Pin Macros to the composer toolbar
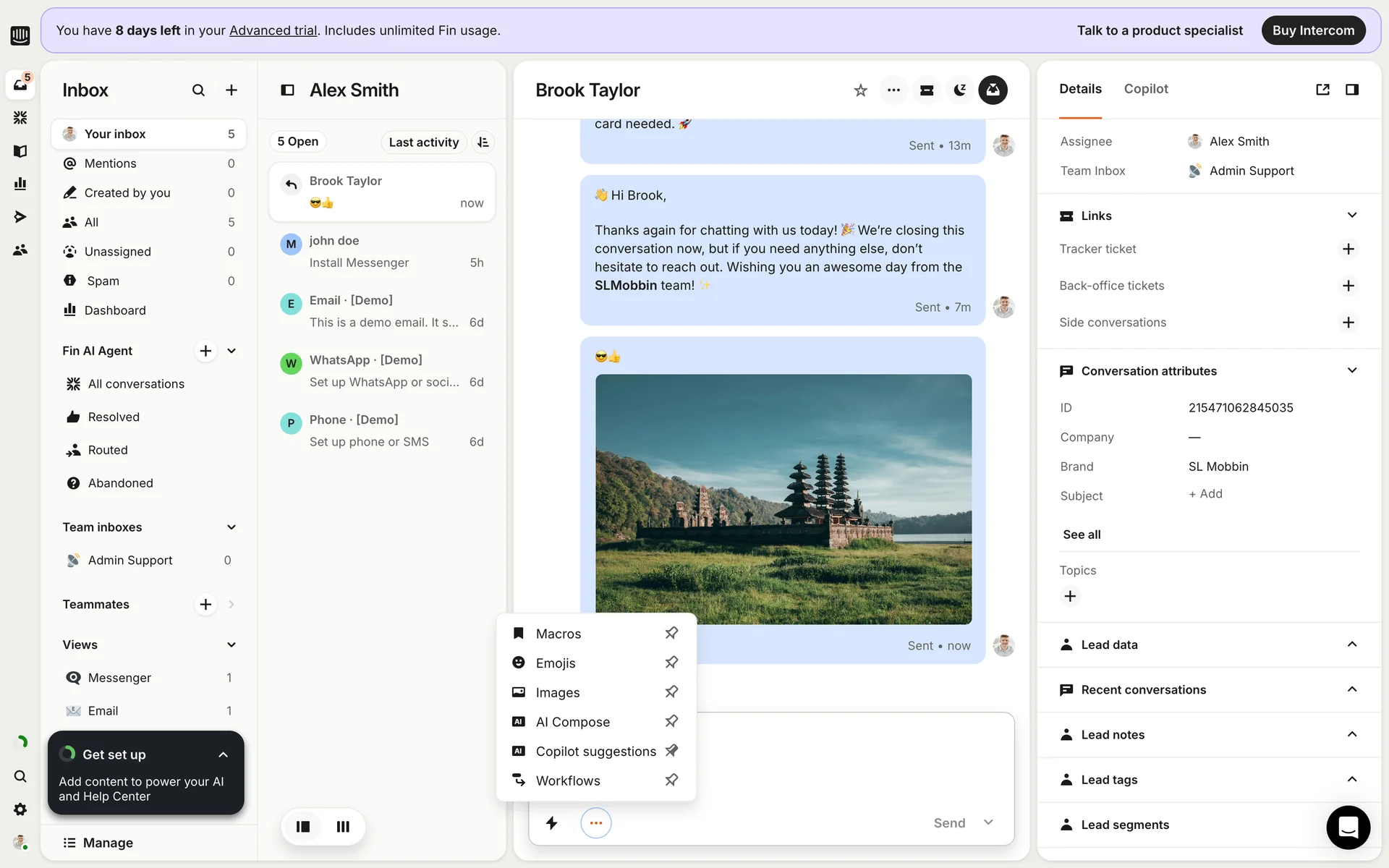This screenshot has width=1389, height=868. point(671,633)
